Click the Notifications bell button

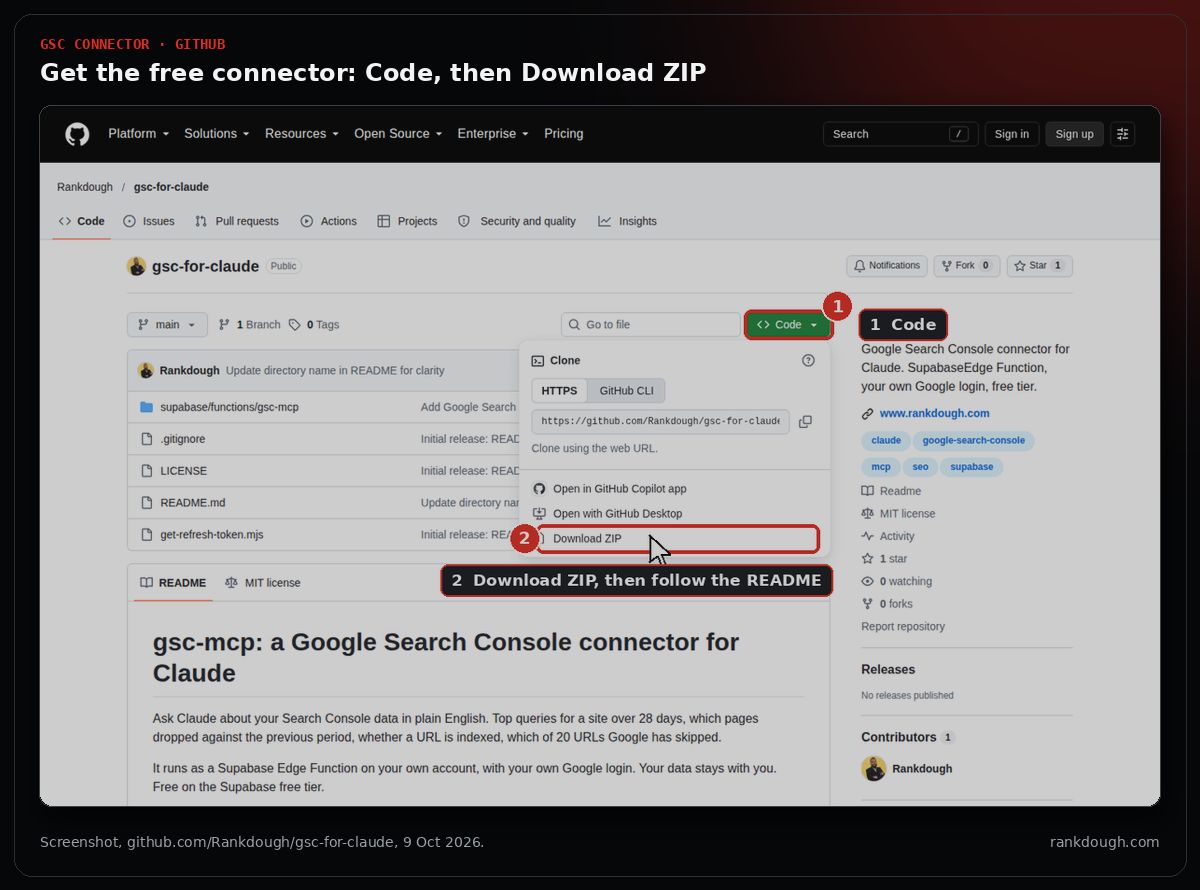click(886, 266)
